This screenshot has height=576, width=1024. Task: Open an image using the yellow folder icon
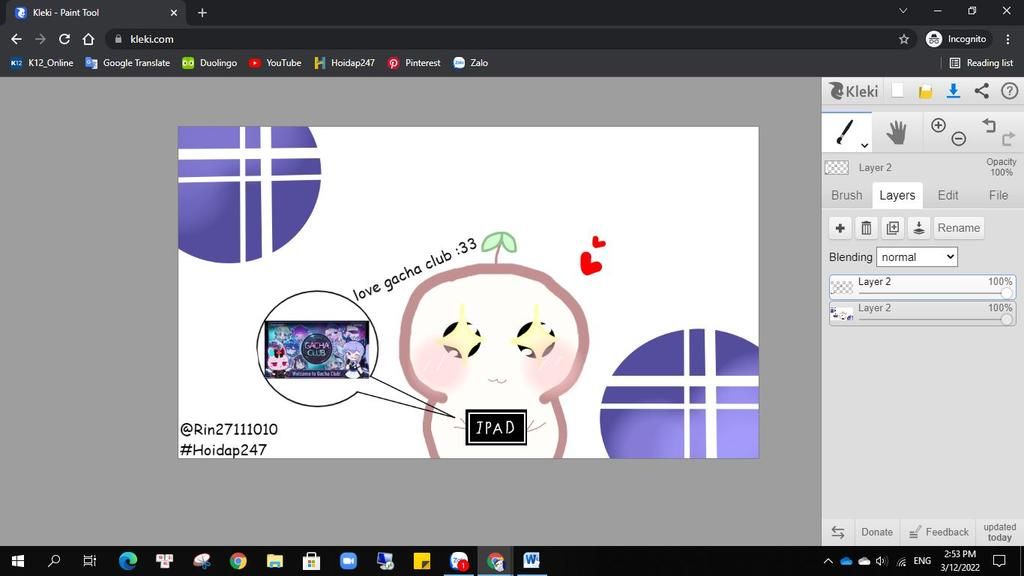(925, 91)
